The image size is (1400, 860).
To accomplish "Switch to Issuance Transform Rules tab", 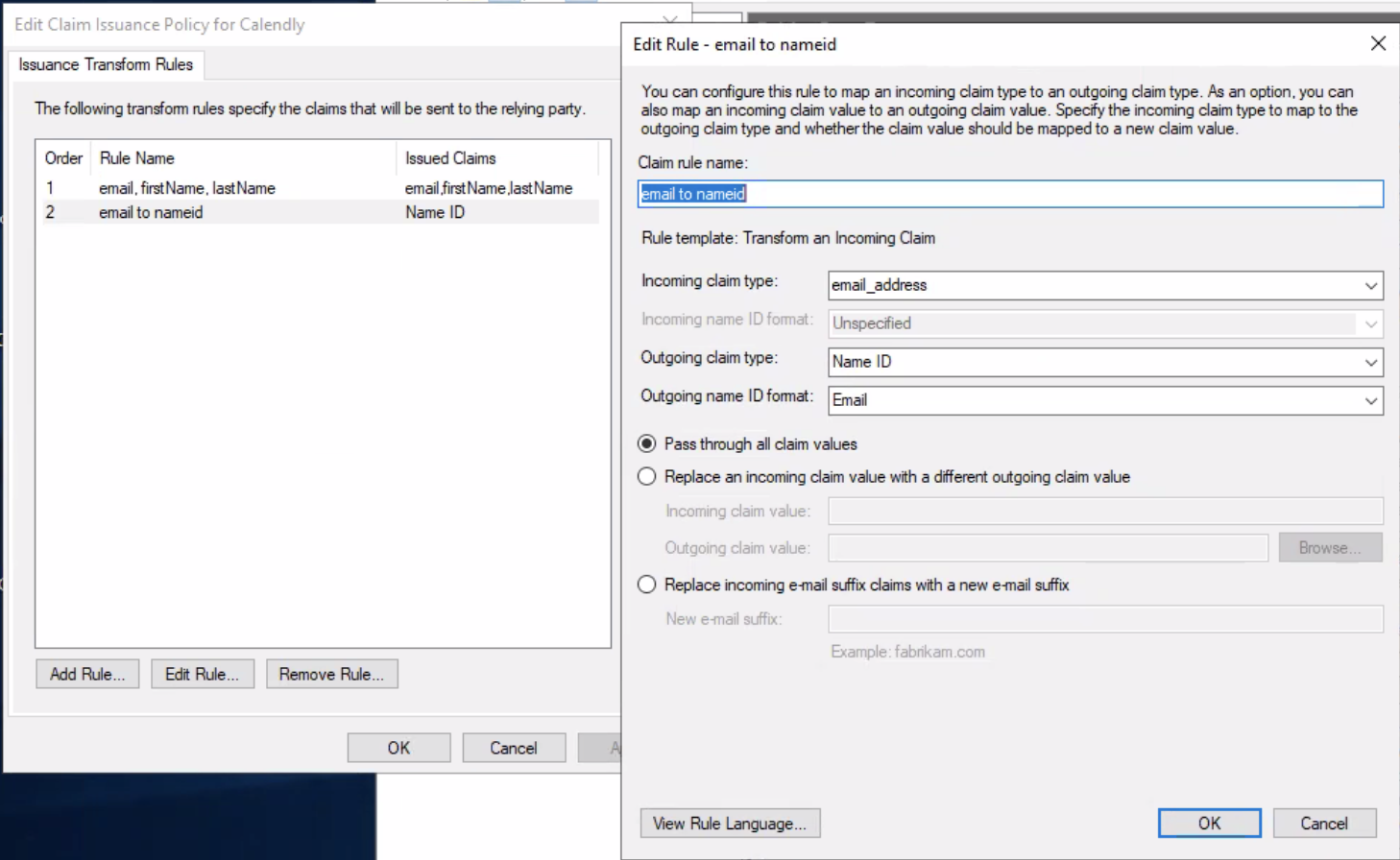I will tap(106, 64).
